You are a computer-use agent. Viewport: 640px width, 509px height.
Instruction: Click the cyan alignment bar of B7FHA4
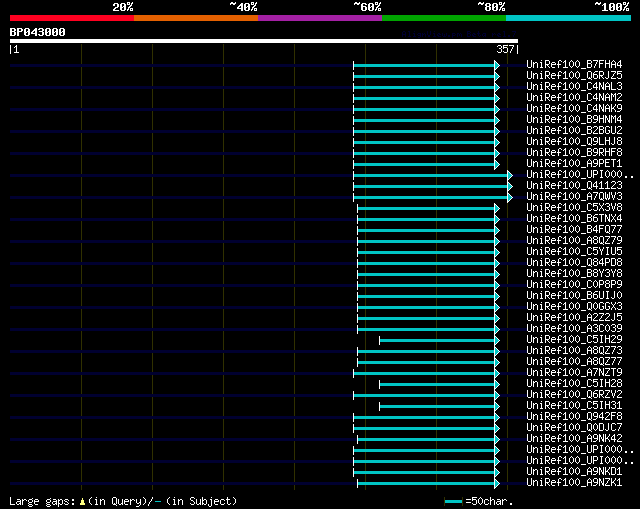pos(424,65)
